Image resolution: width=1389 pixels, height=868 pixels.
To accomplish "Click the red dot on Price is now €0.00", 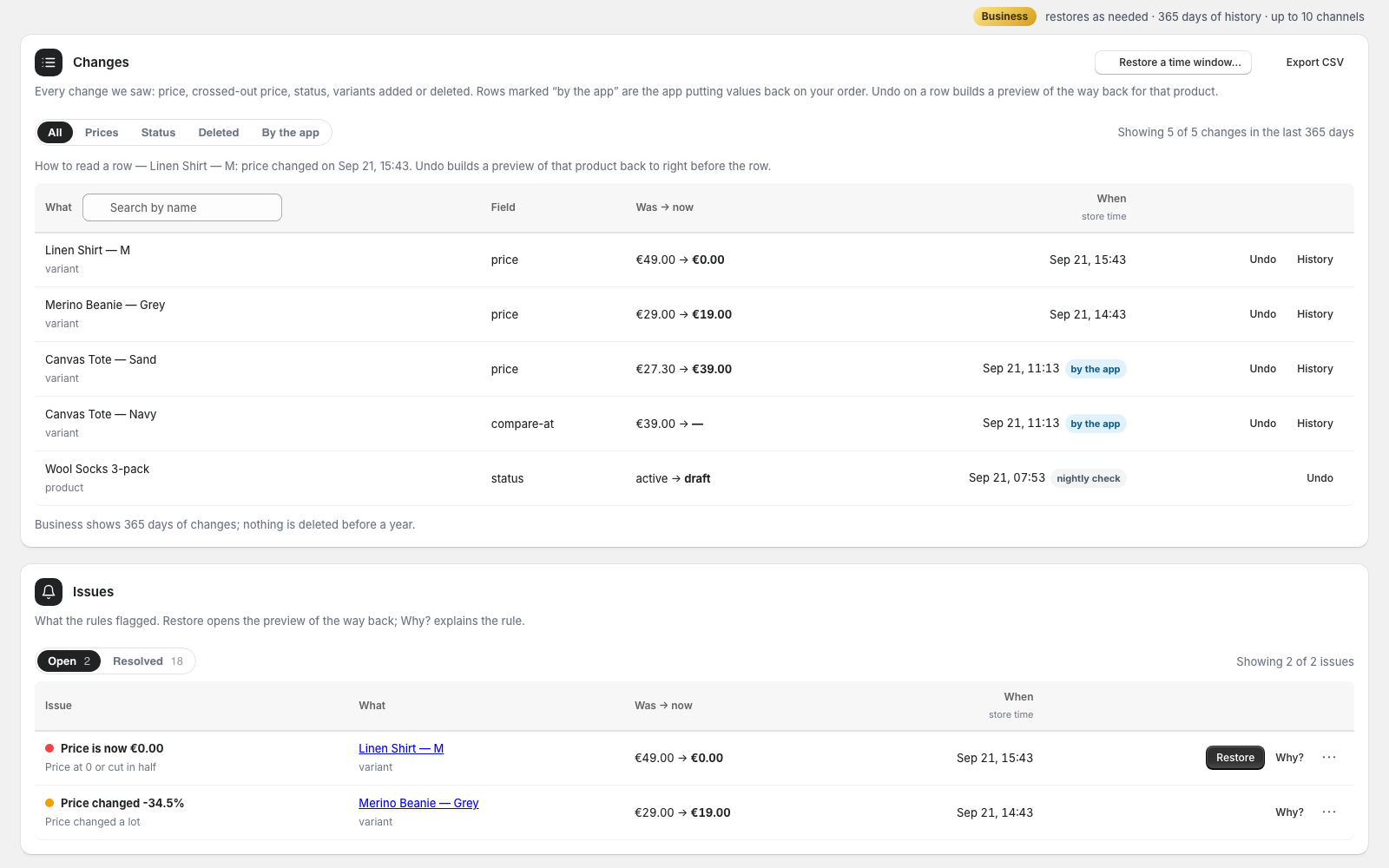I will pyautogui.click(x=49, y=748).
